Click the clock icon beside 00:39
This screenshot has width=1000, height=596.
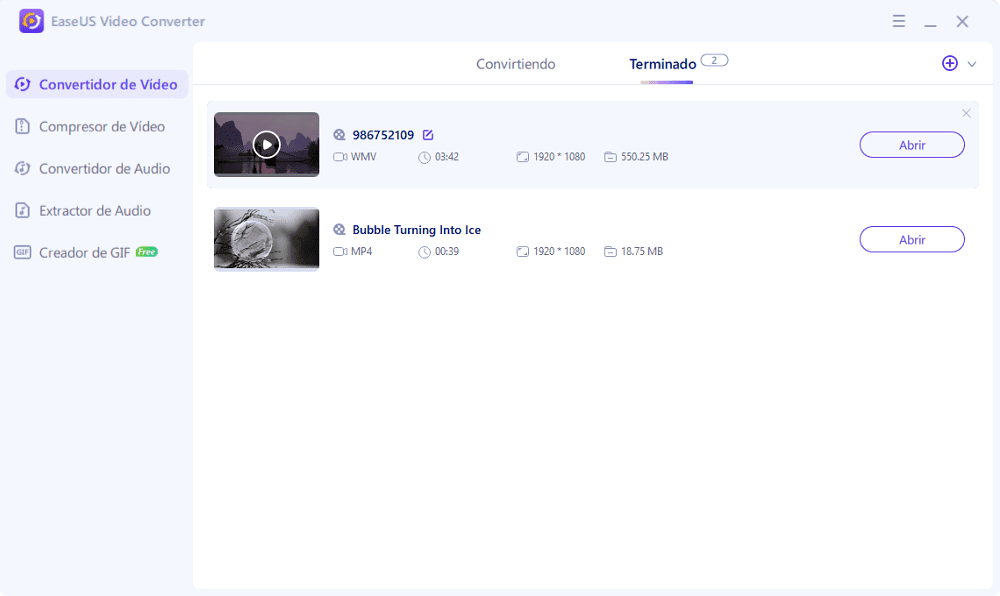pyautogui.click(x=424, y=252)
